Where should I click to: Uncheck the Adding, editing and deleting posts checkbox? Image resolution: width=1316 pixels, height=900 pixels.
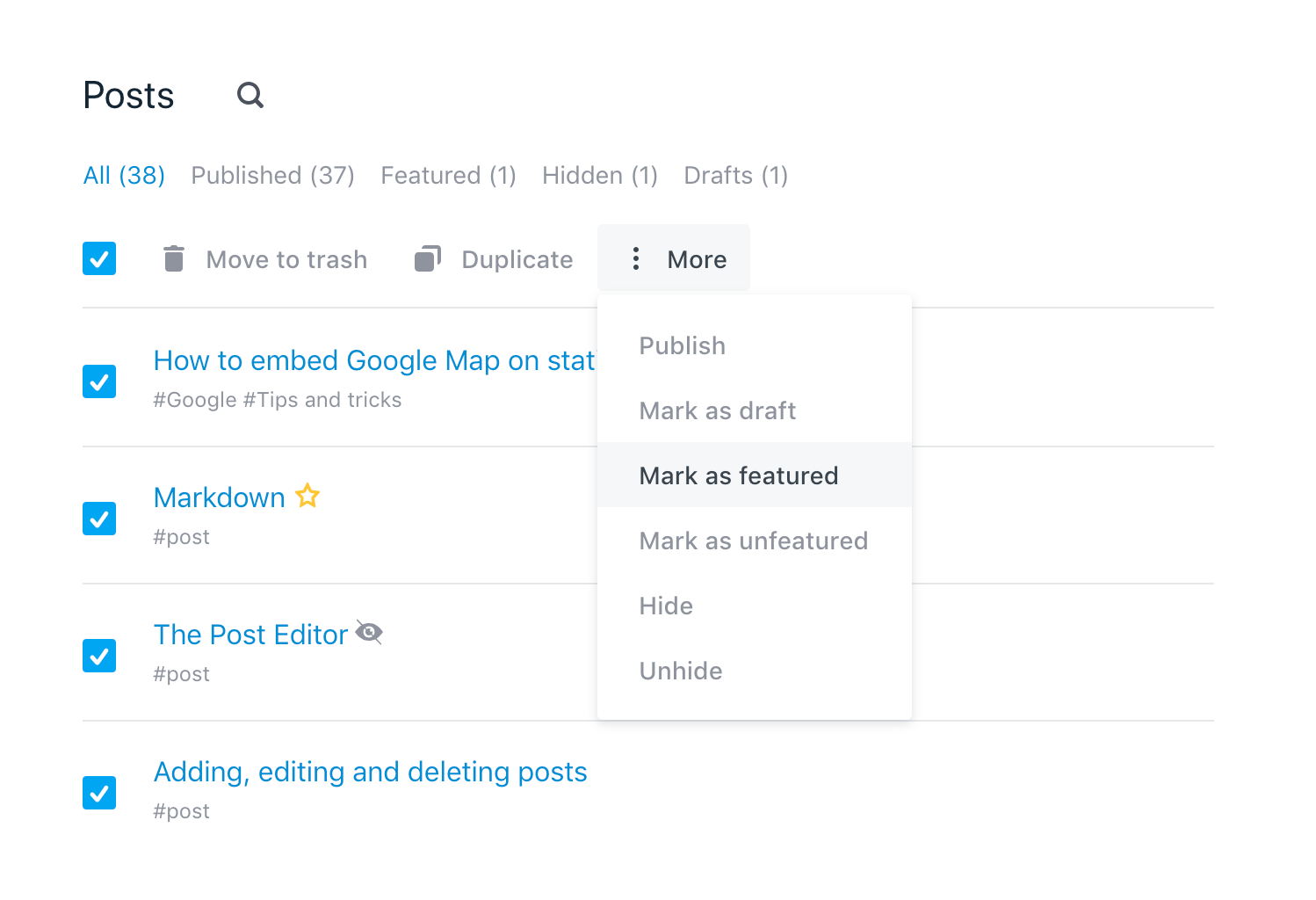pyautogui.click(x=99, y=793)
